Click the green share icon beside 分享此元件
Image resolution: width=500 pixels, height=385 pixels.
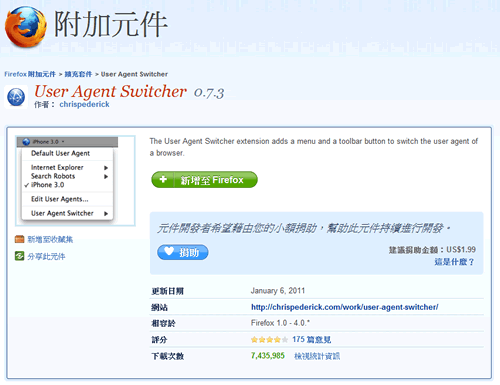tap(20, 256)
